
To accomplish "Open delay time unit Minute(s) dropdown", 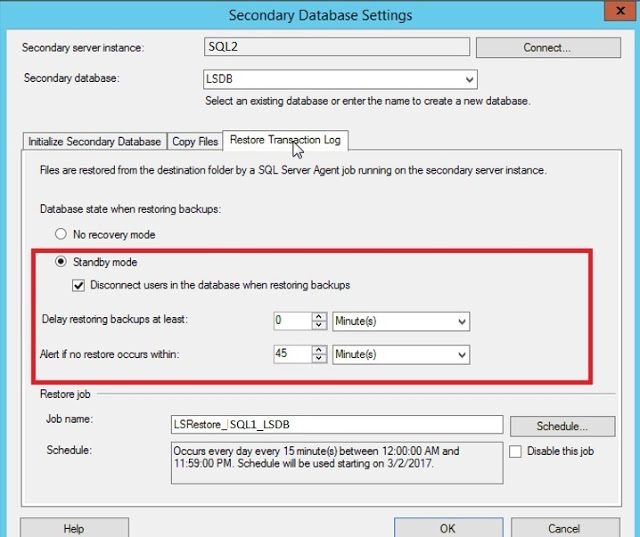I will point(401,321).
